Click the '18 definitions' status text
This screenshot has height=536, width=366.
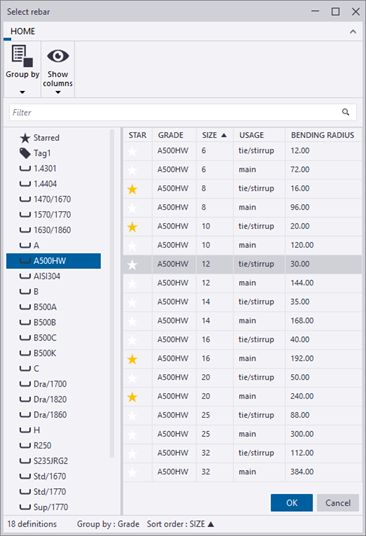[x=32, y=524]
